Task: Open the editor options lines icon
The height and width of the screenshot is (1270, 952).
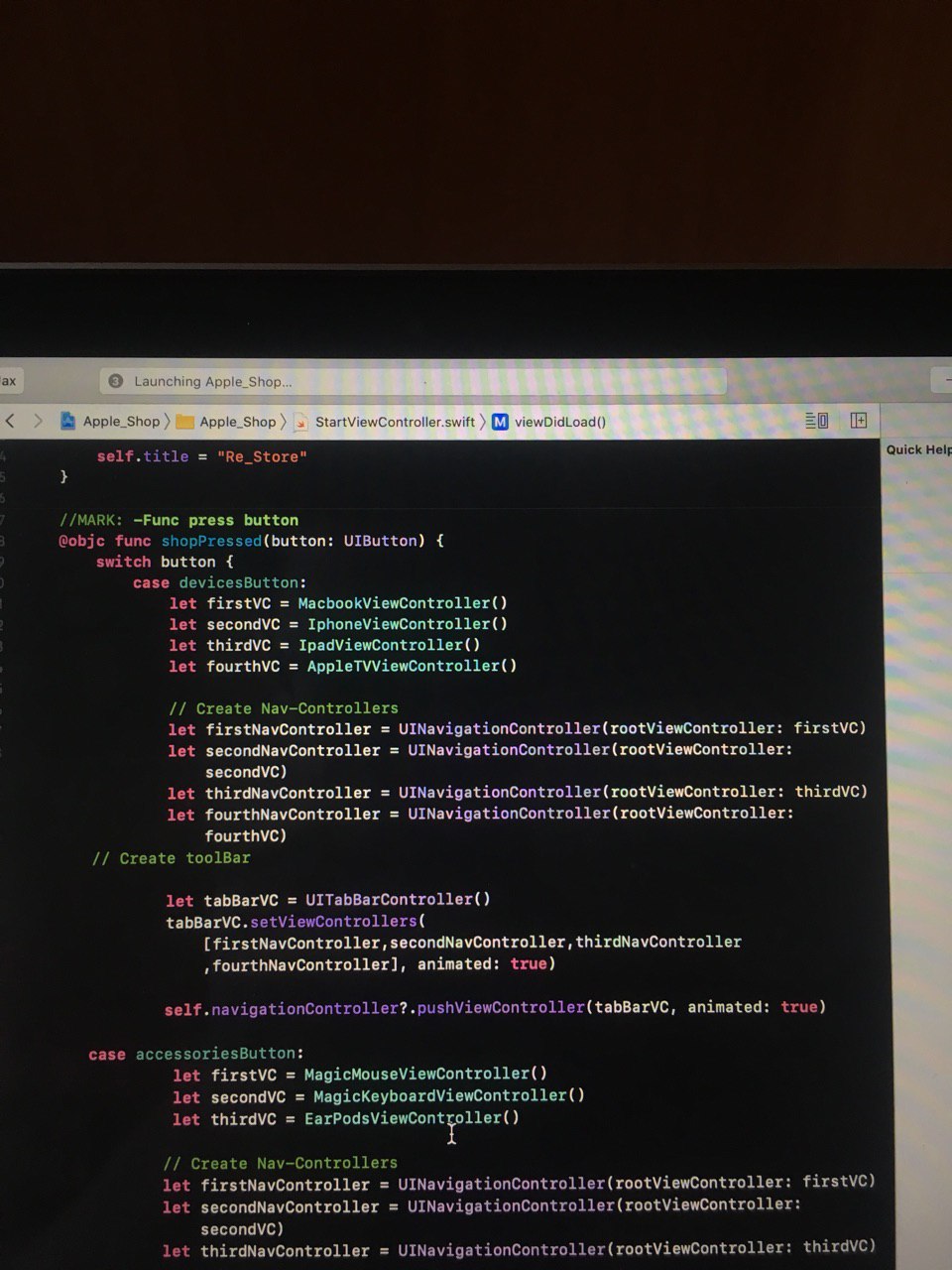Action: tap(816, 421)
